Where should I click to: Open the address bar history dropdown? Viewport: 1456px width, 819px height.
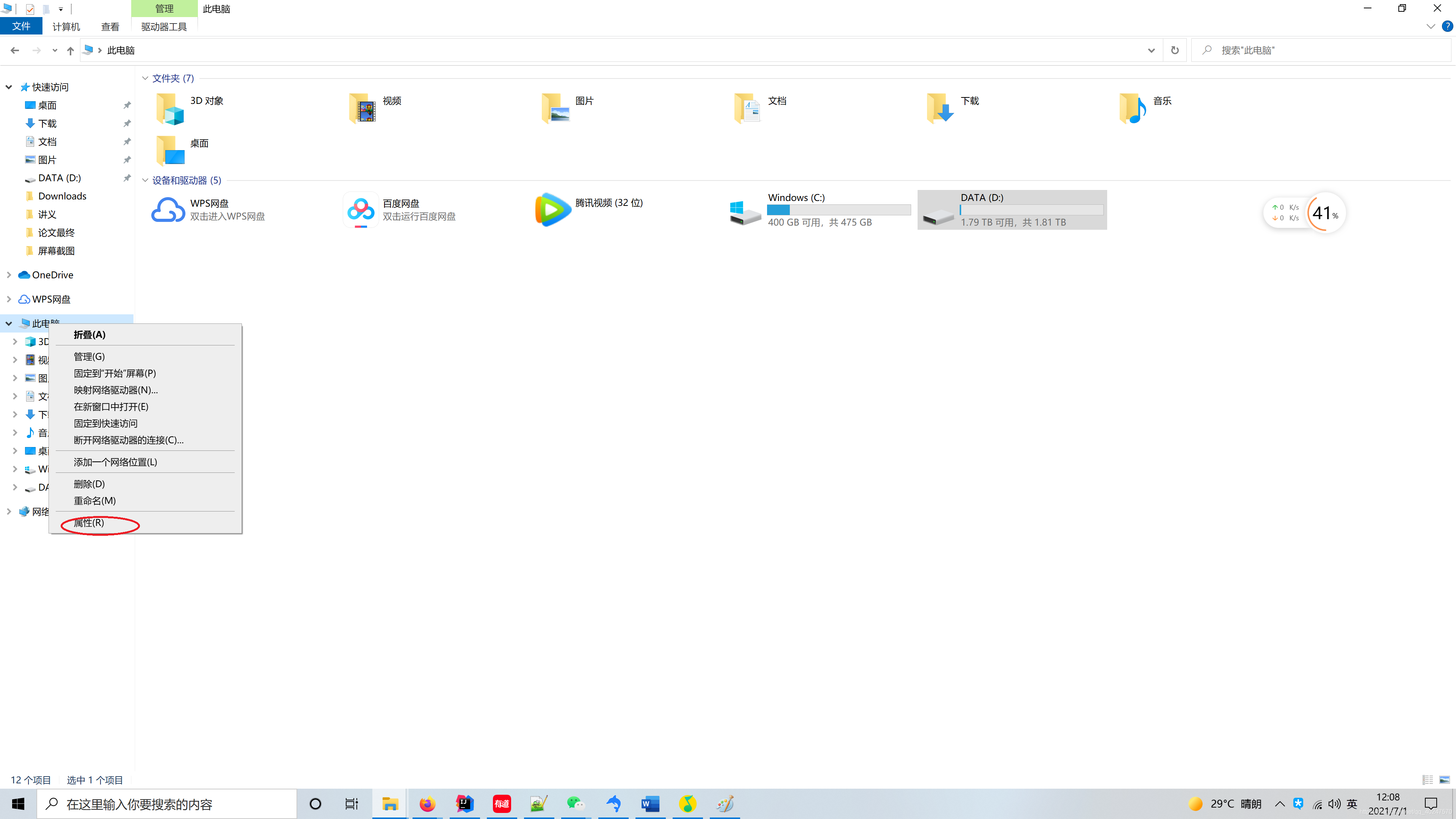coord(1151,50)
